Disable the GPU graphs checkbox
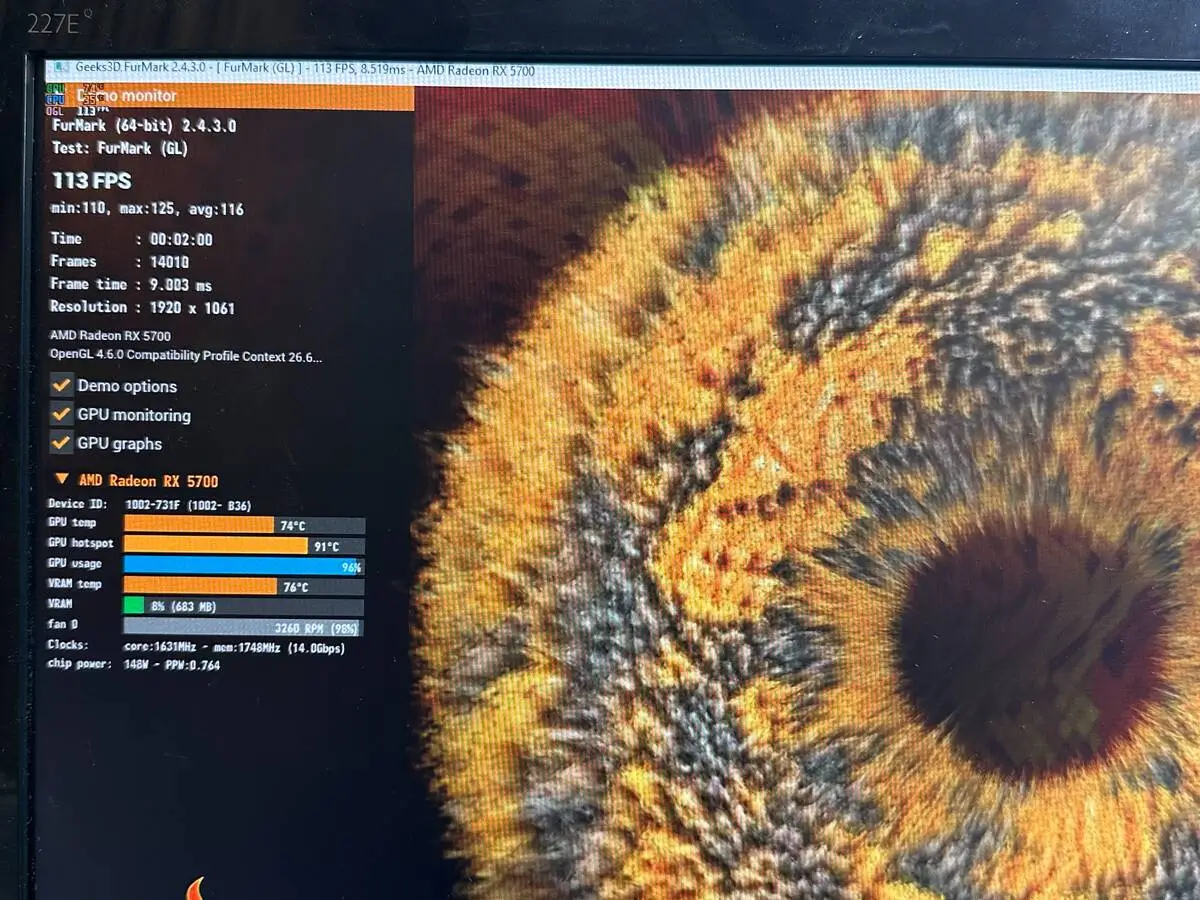1200x900 pixels. coord(62,443)
